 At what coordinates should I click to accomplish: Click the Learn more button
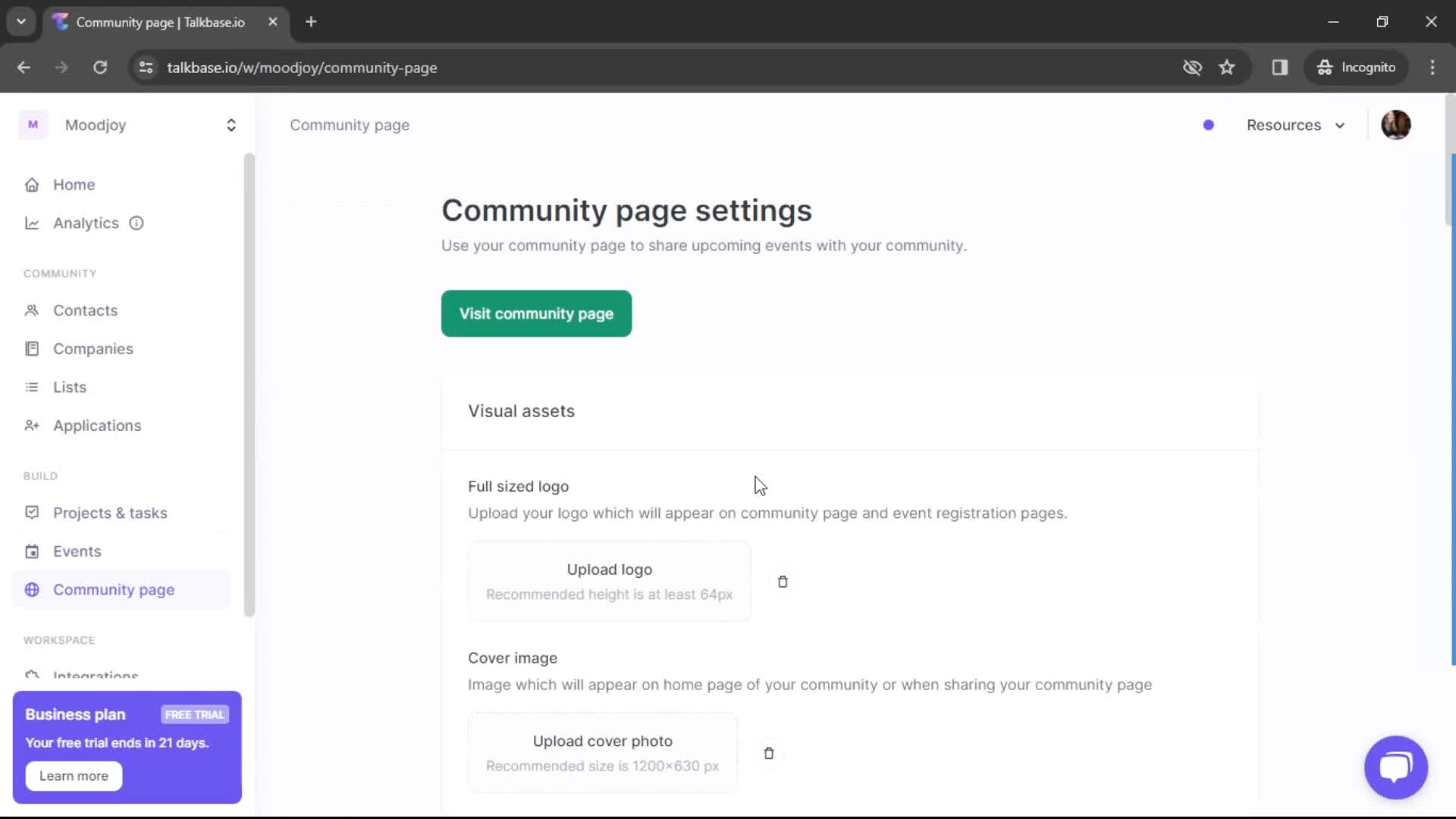click(73, 775)
